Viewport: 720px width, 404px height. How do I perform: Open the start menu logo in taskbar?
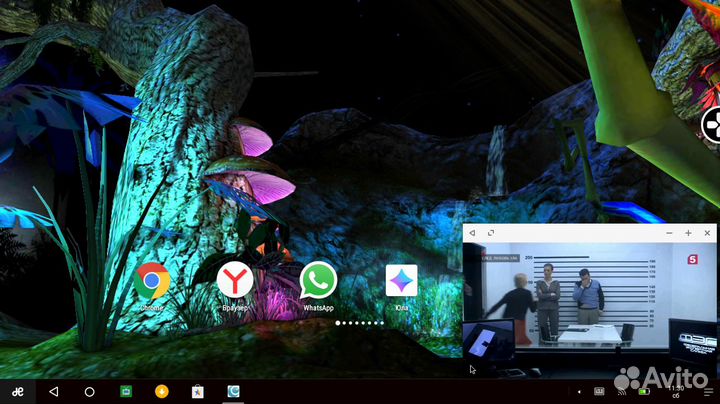coord(17,392)
